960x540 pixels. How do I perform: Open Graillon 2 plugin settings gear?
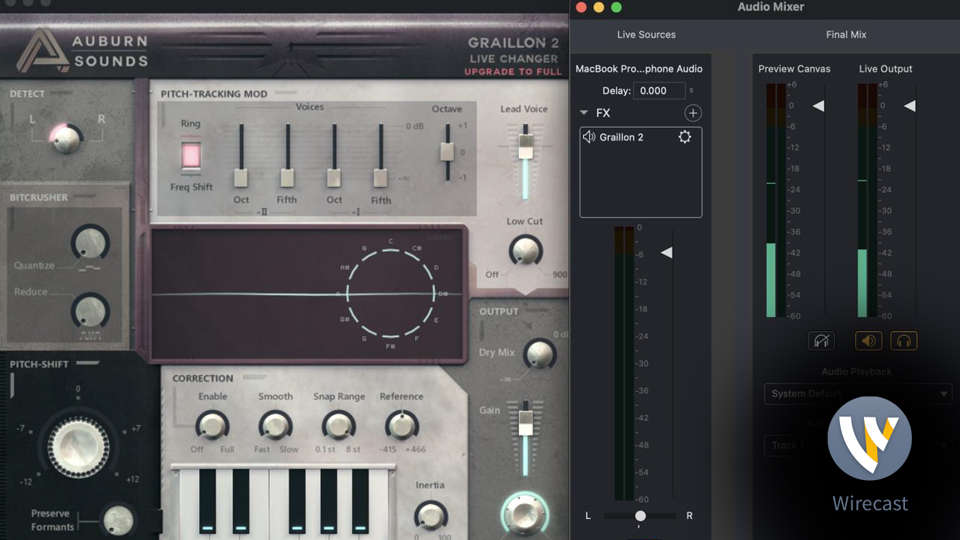coord(684,137)
